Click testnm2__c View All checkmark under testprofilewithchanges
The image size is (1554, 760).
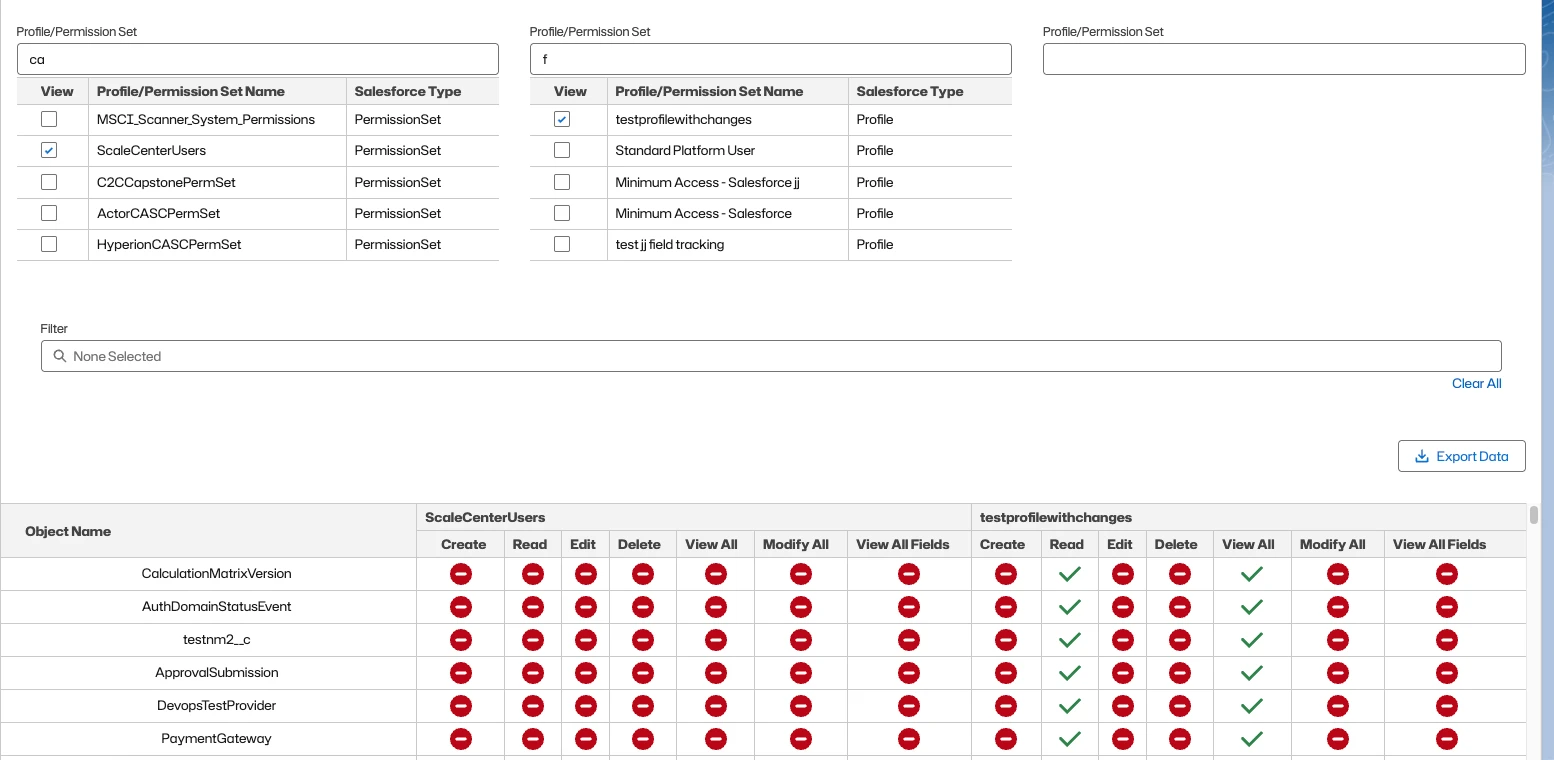[1251, 640]
